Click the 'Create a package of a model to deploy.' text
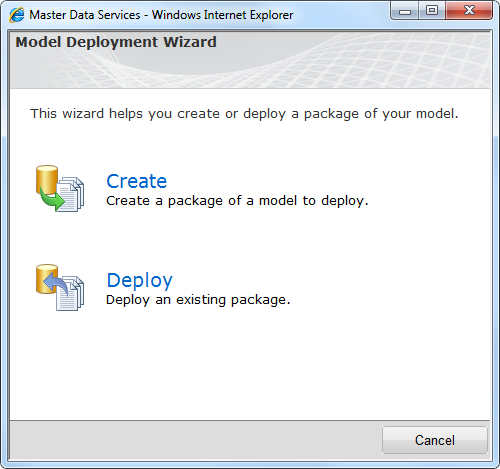Screen dimensions: 500x469 point(237,201)
